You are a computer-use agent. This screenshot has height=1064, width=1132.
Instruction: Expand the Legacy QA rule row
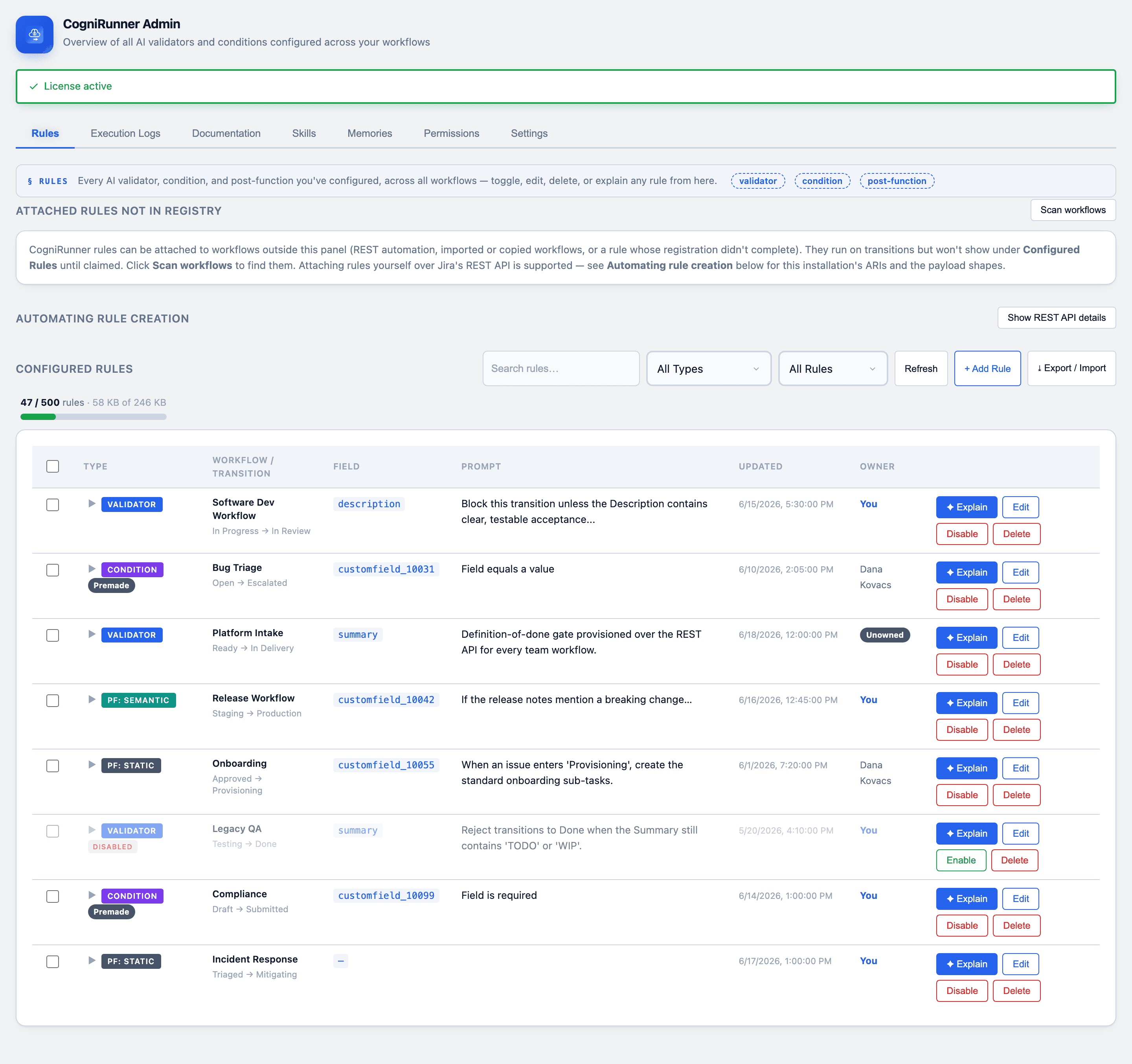pos(92,830)
